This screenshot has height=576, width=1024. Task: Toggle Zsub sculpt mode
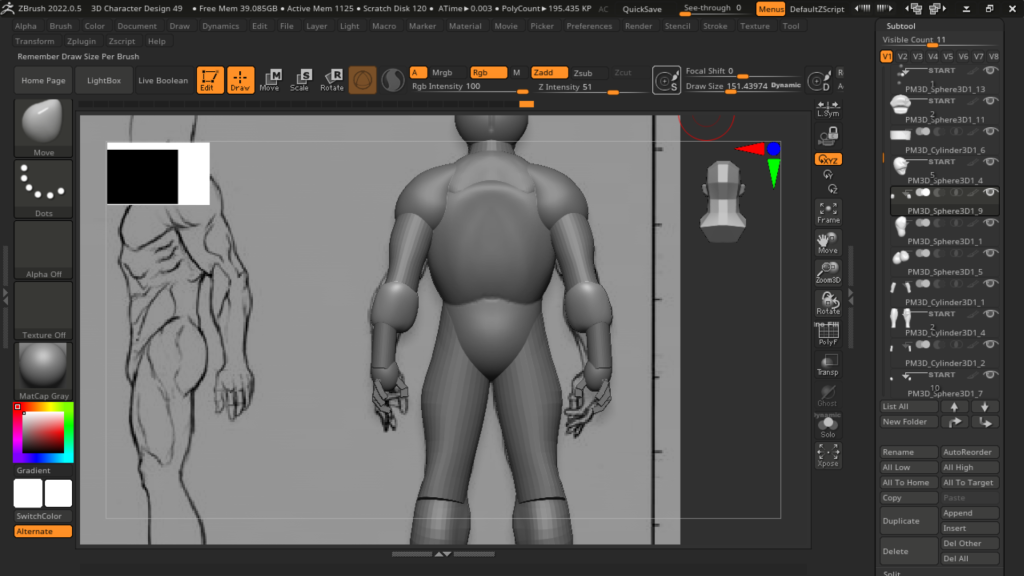click(x=583, y=73)
